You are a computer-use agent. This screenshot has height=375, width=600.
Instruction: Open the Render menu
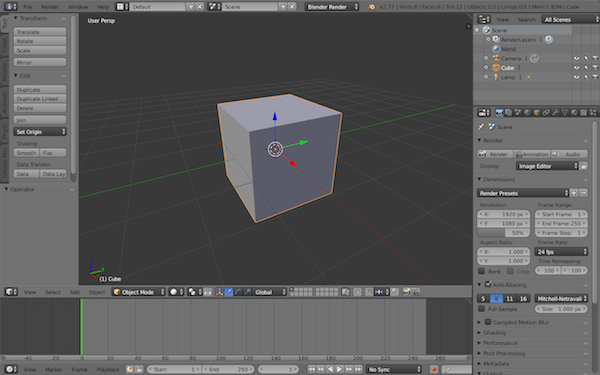[x=50, y=7]
